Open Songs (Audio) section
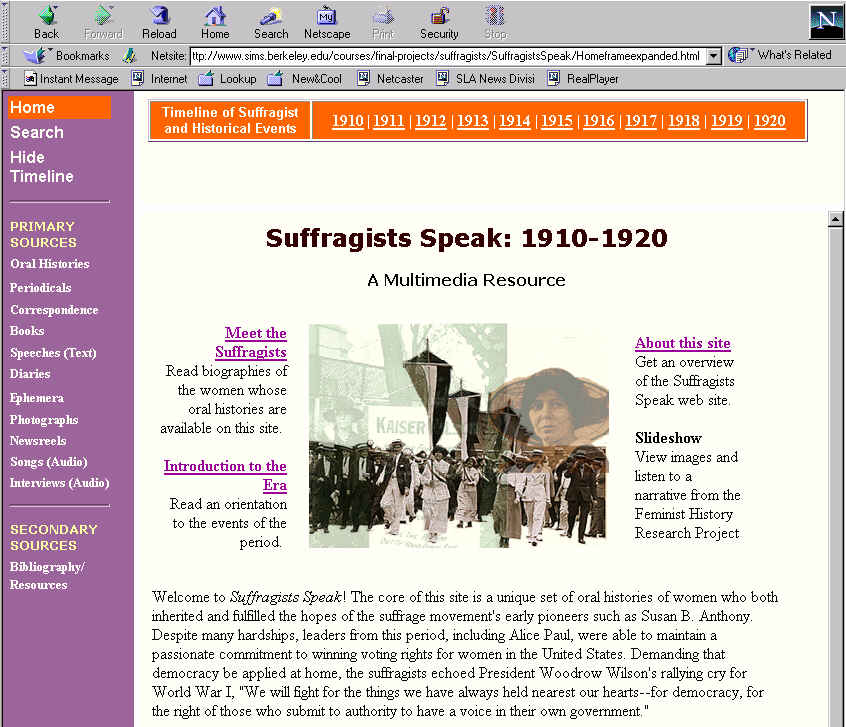This screenshot has height=727, width=846. tap(49, 462)
